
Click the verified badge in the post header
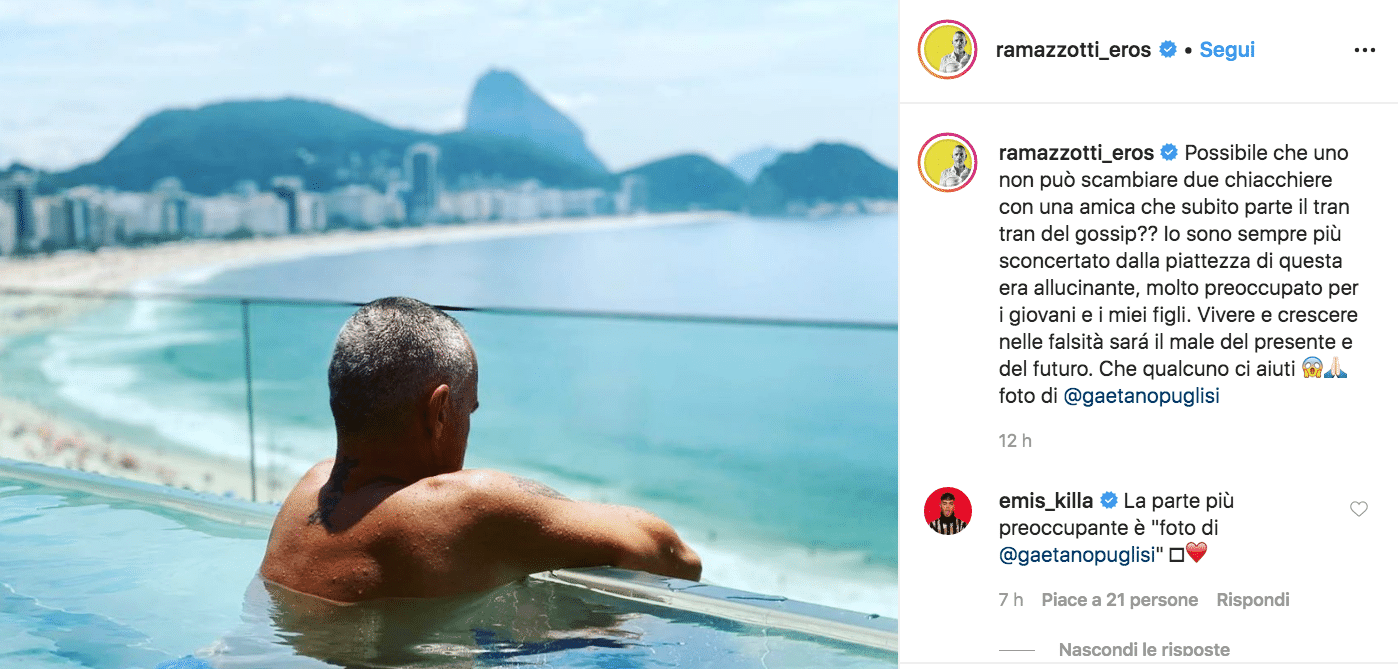click(1167, 49)
